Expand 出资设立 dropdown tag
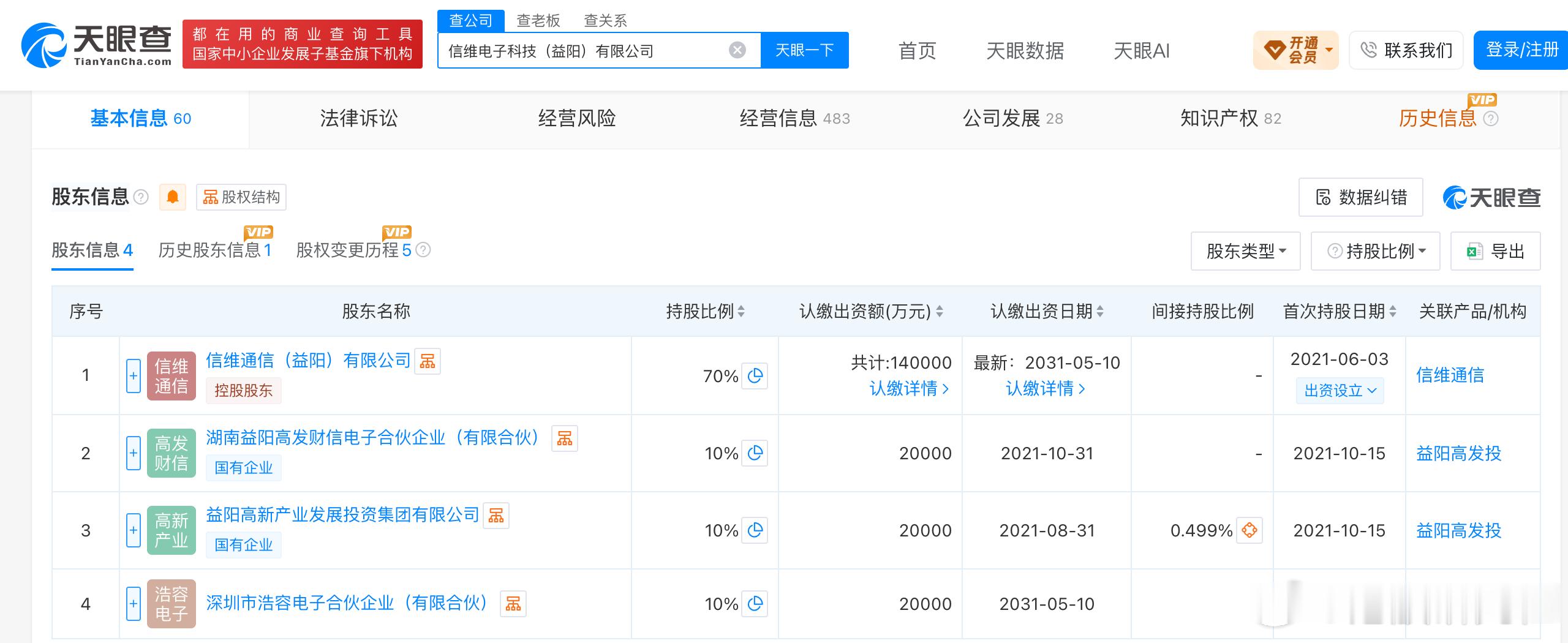Image resolution: width=1568 pixels, height=643 pixels. point(1340,391)
